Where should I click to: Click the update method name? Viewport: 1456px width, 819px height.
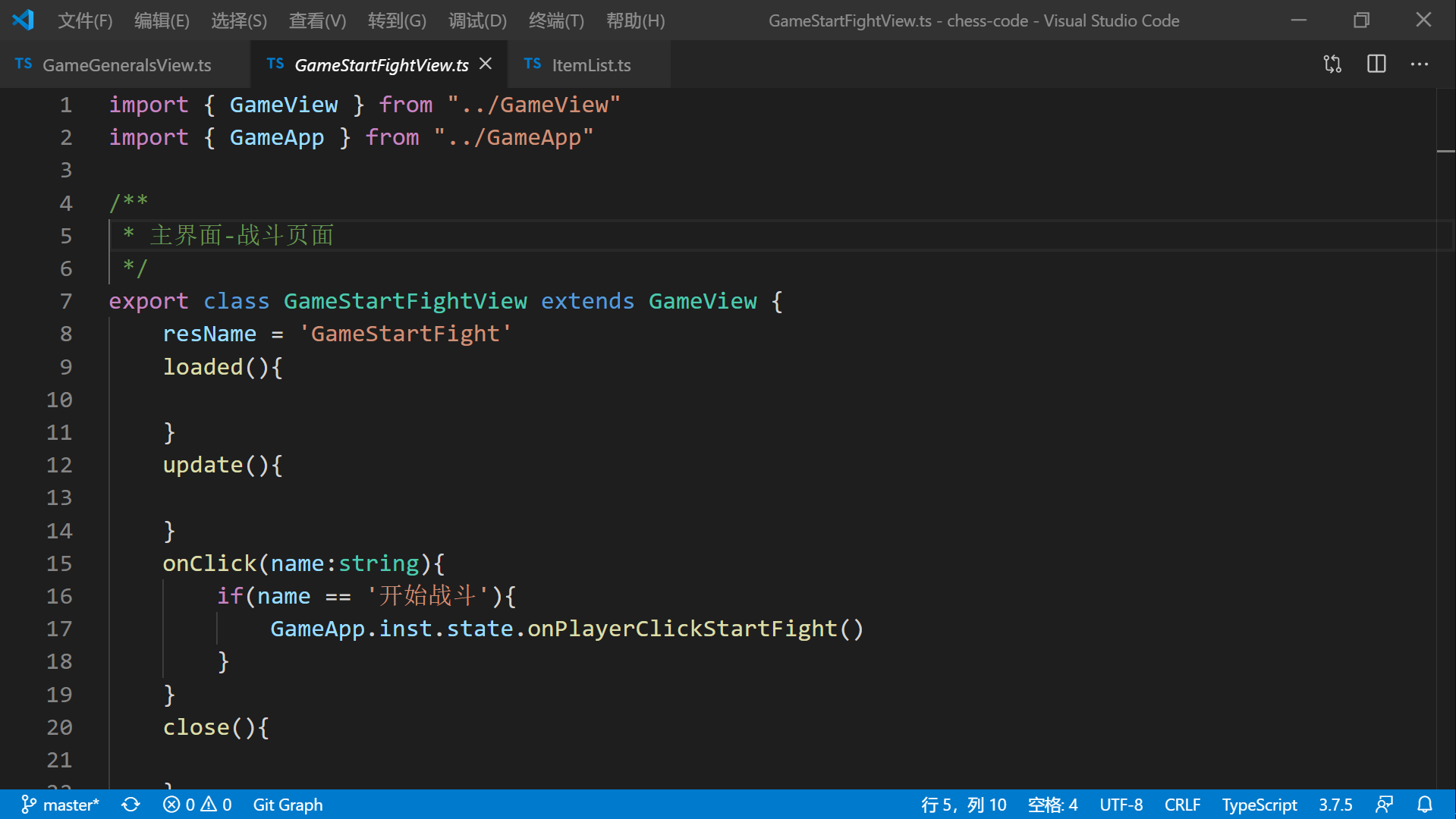203,465
